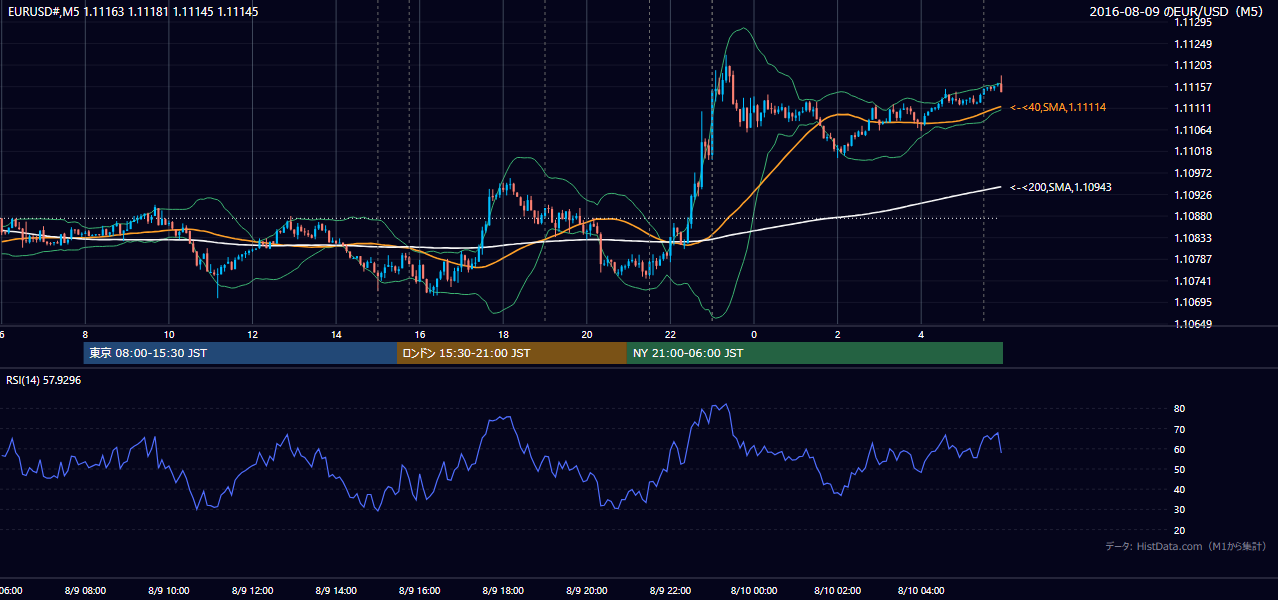Image resolution: width=1278 pixels, height=600 pixels.
Task: Click the 8/9 08:00 date label
Action: 85,591
